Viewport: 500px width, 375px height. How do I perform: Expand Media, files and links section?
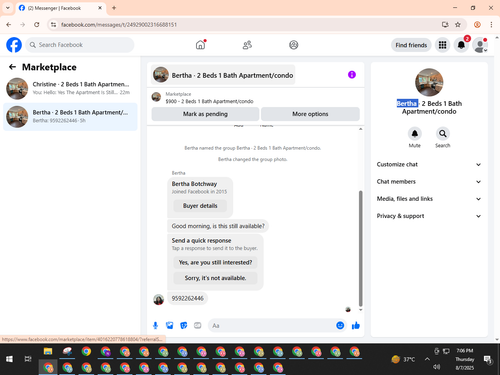(x=429, y=199)
